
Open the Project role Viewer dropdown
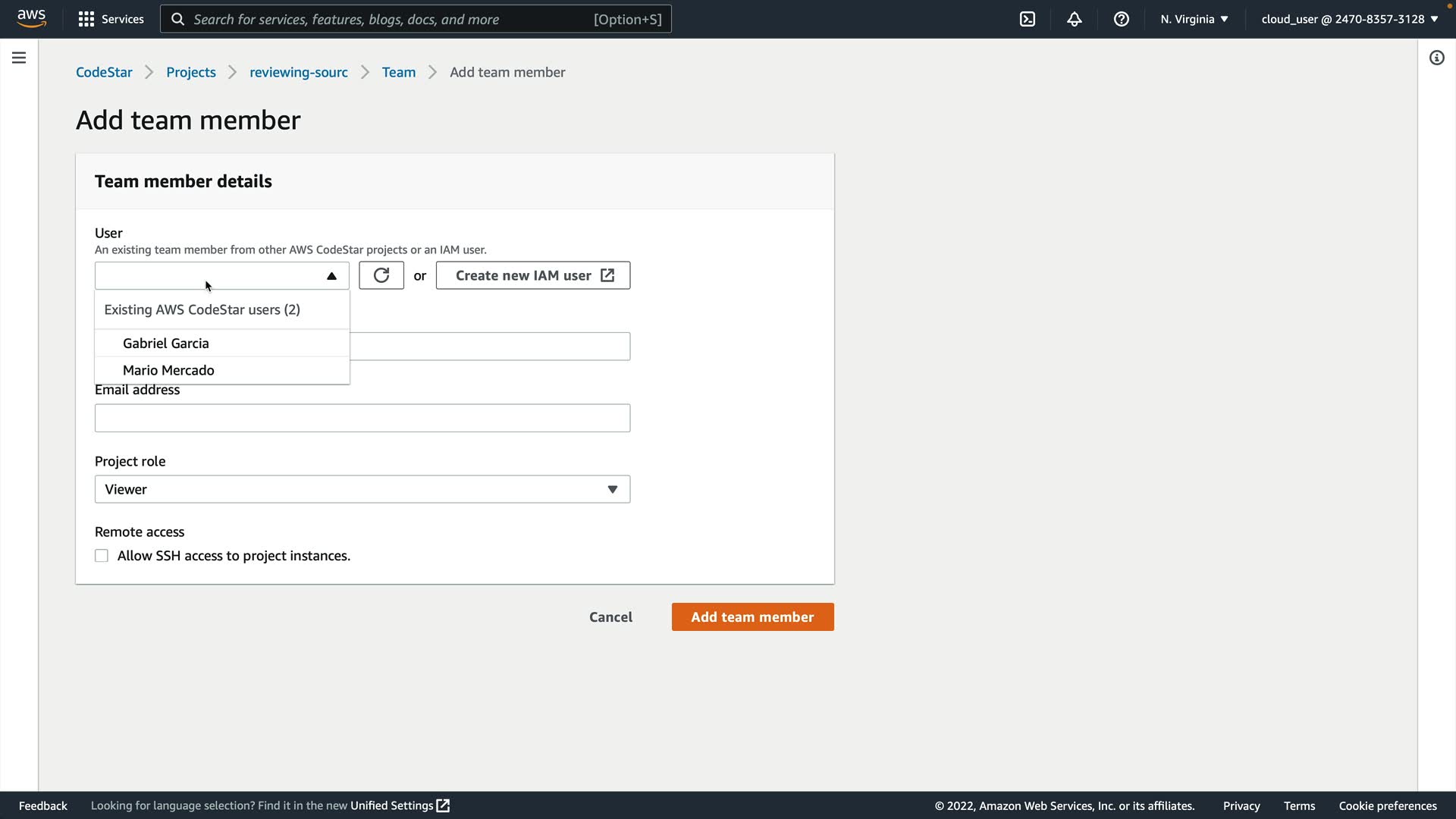[362, 489]
